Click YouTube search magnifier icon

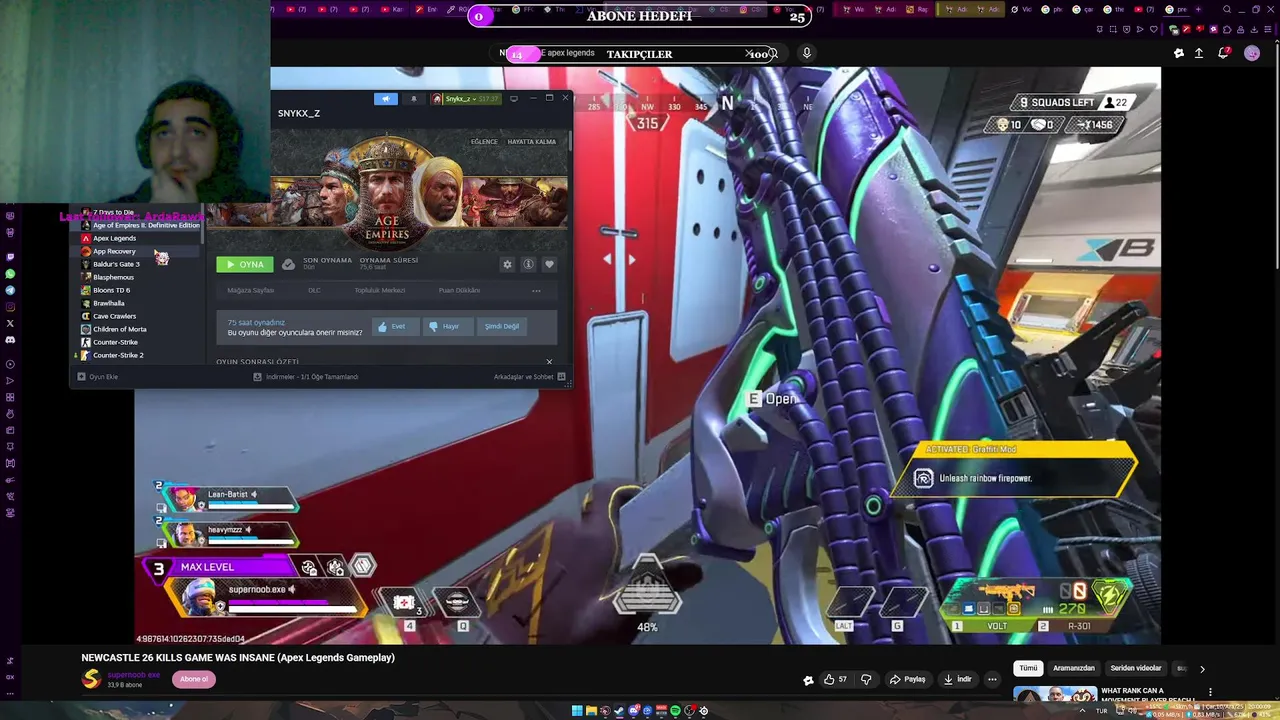pyautogui.click(x=772, y=54)
